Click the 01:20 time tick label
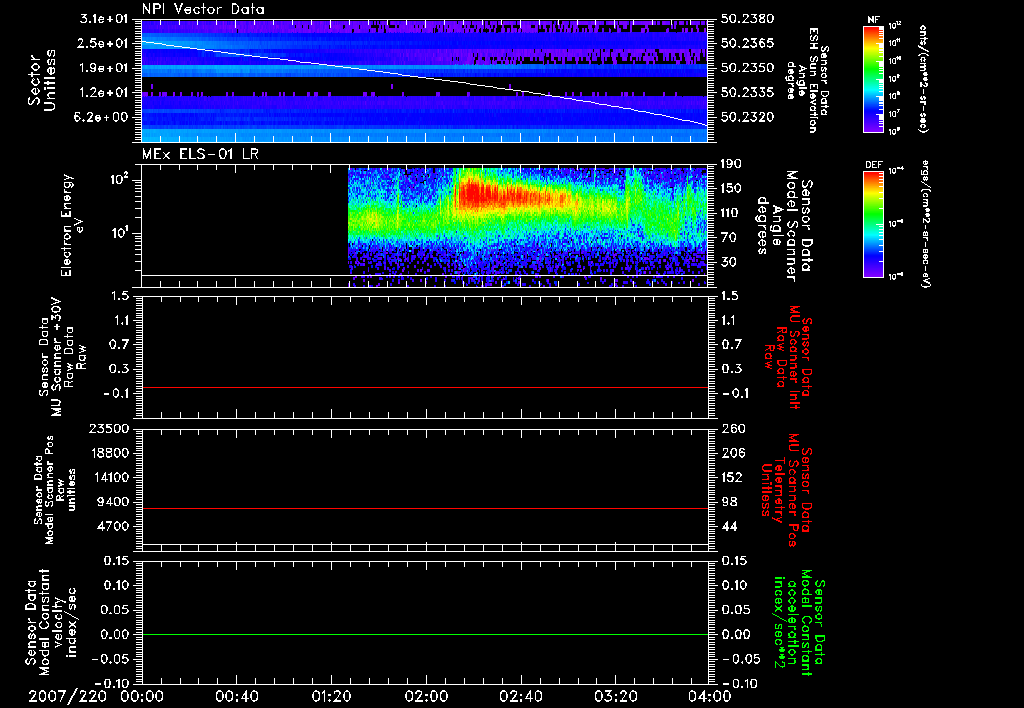1024x708 pixels. pos(331,696)
